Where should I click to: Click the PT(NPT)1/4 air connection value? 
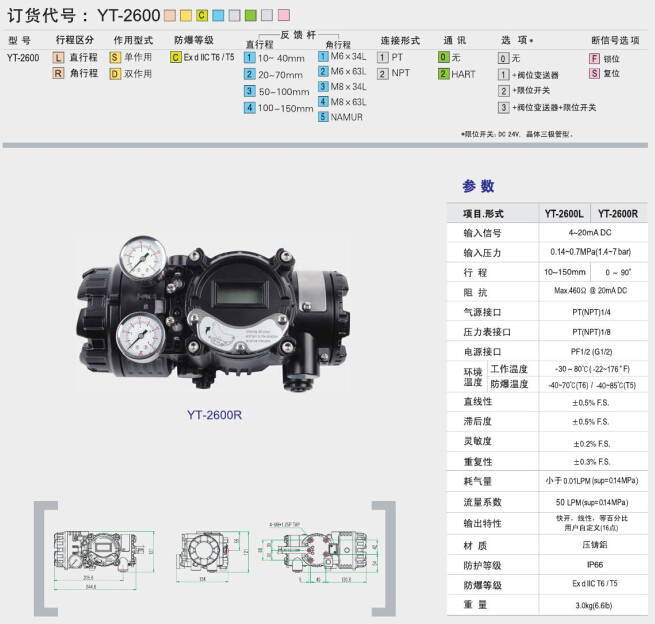click(x=591, y=312)
